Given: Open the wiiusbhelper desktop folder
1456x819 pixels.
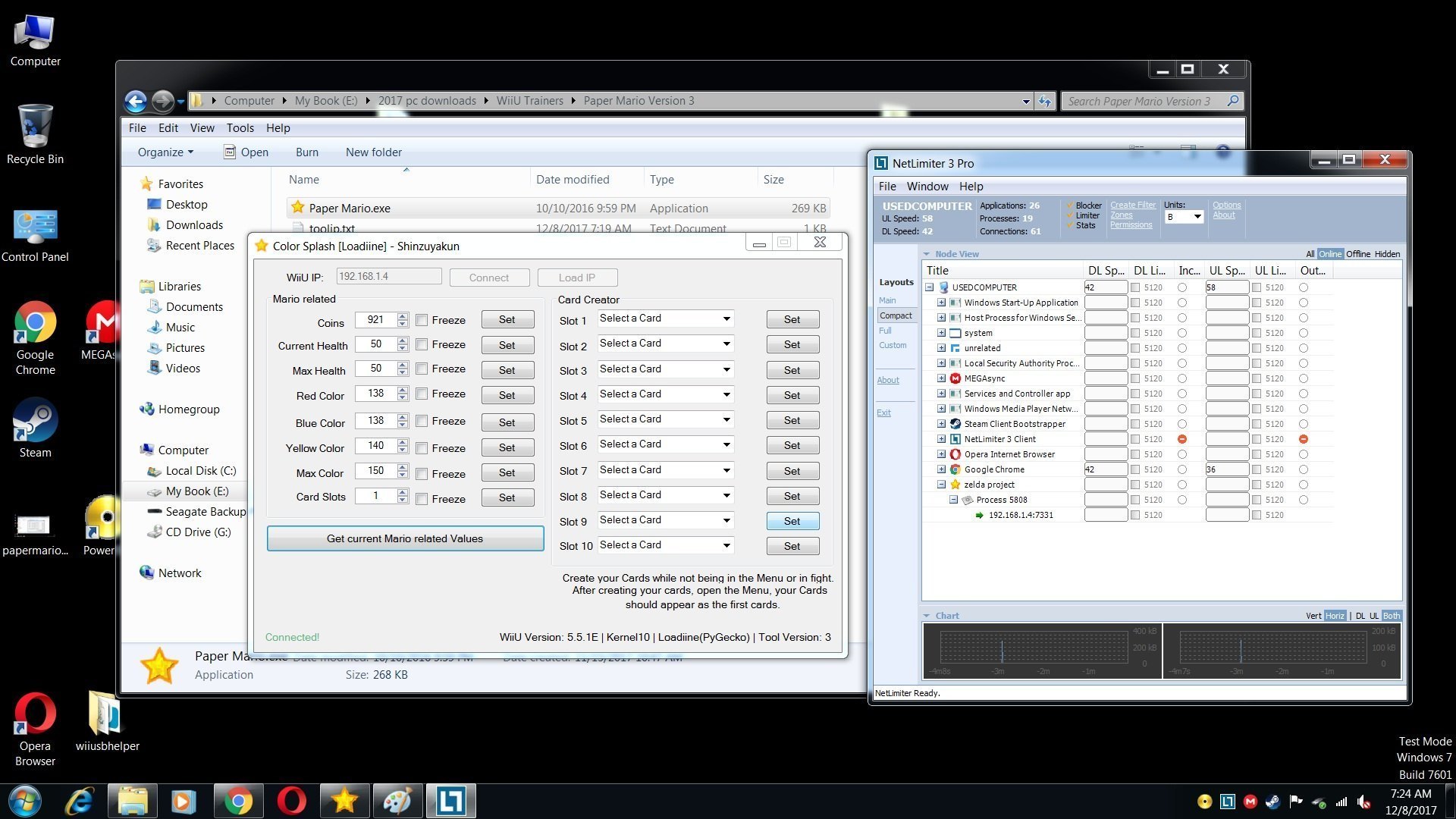Looking at the screenshot, I should [x=107, y=721].
